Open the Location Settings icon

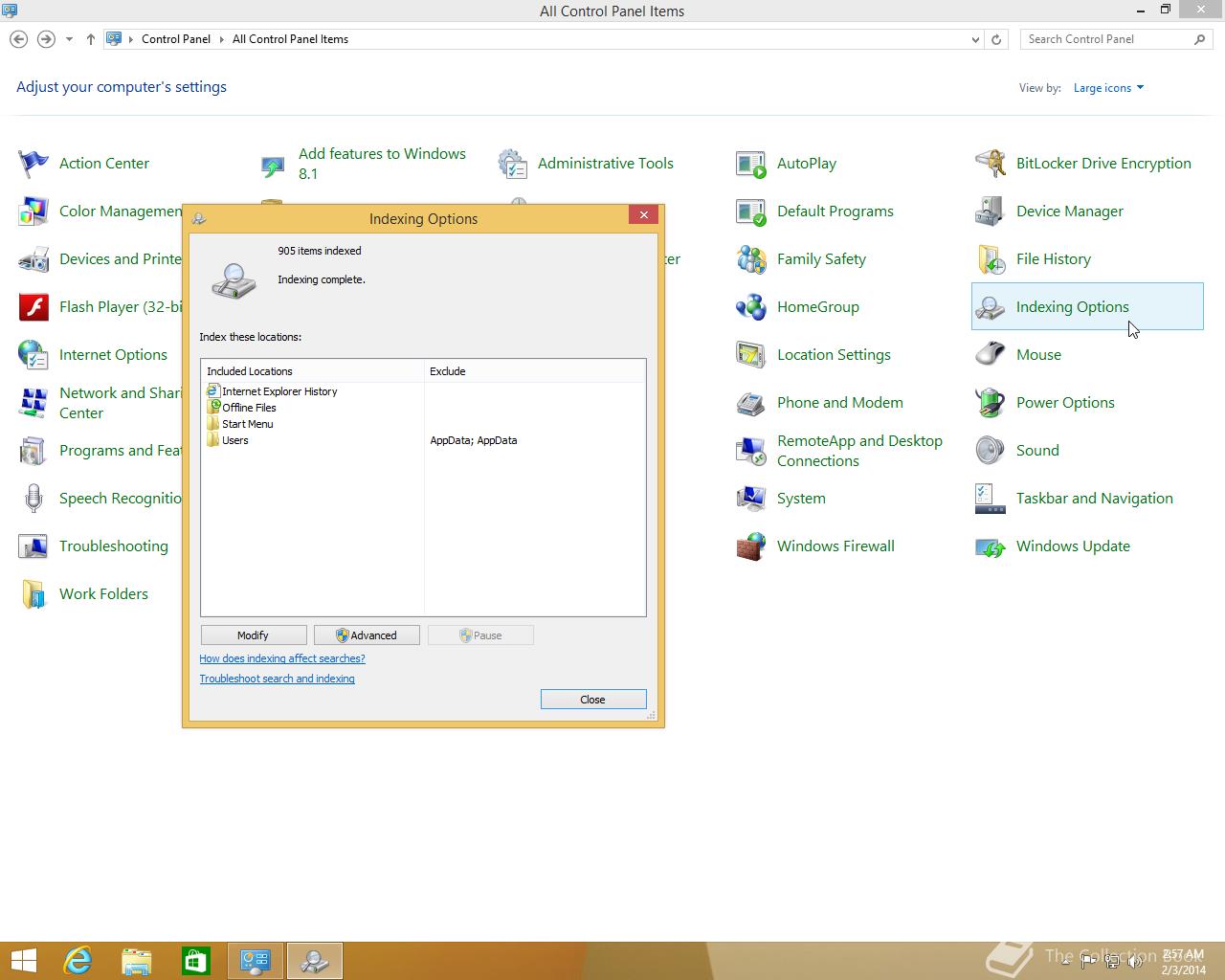pyautogui.click(x=751, y=355)
